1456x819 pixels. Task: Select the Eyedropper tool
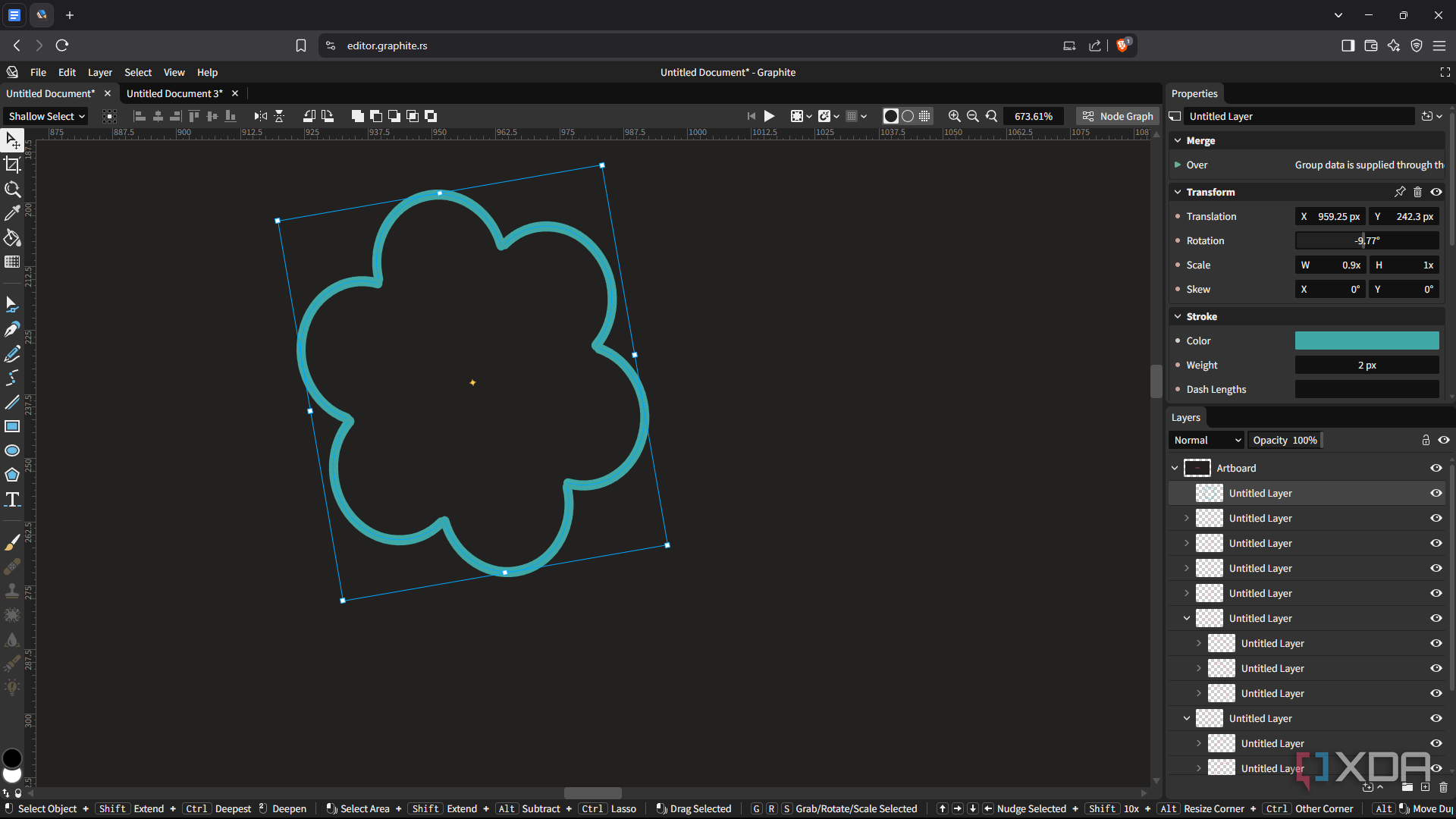[x=12, y=213]
